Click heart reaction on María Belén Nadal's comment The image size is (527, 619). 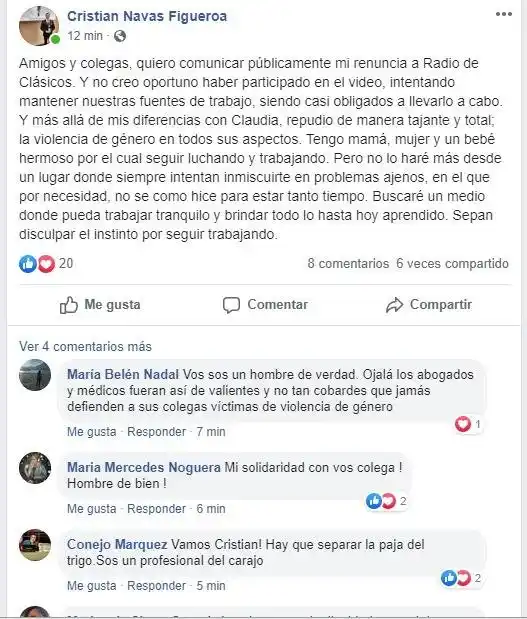463,424
